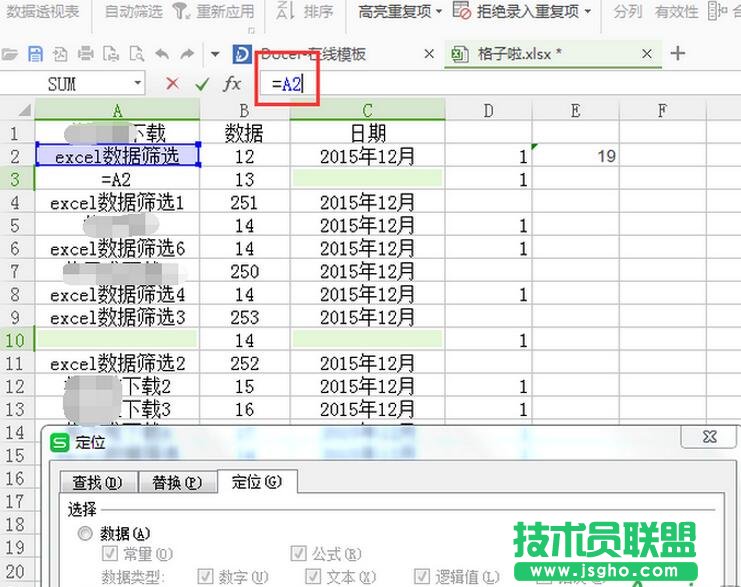Click the print icon in quick toolbar
The height and width of the screenshot is (587, 741).
(x=86, y=53)
